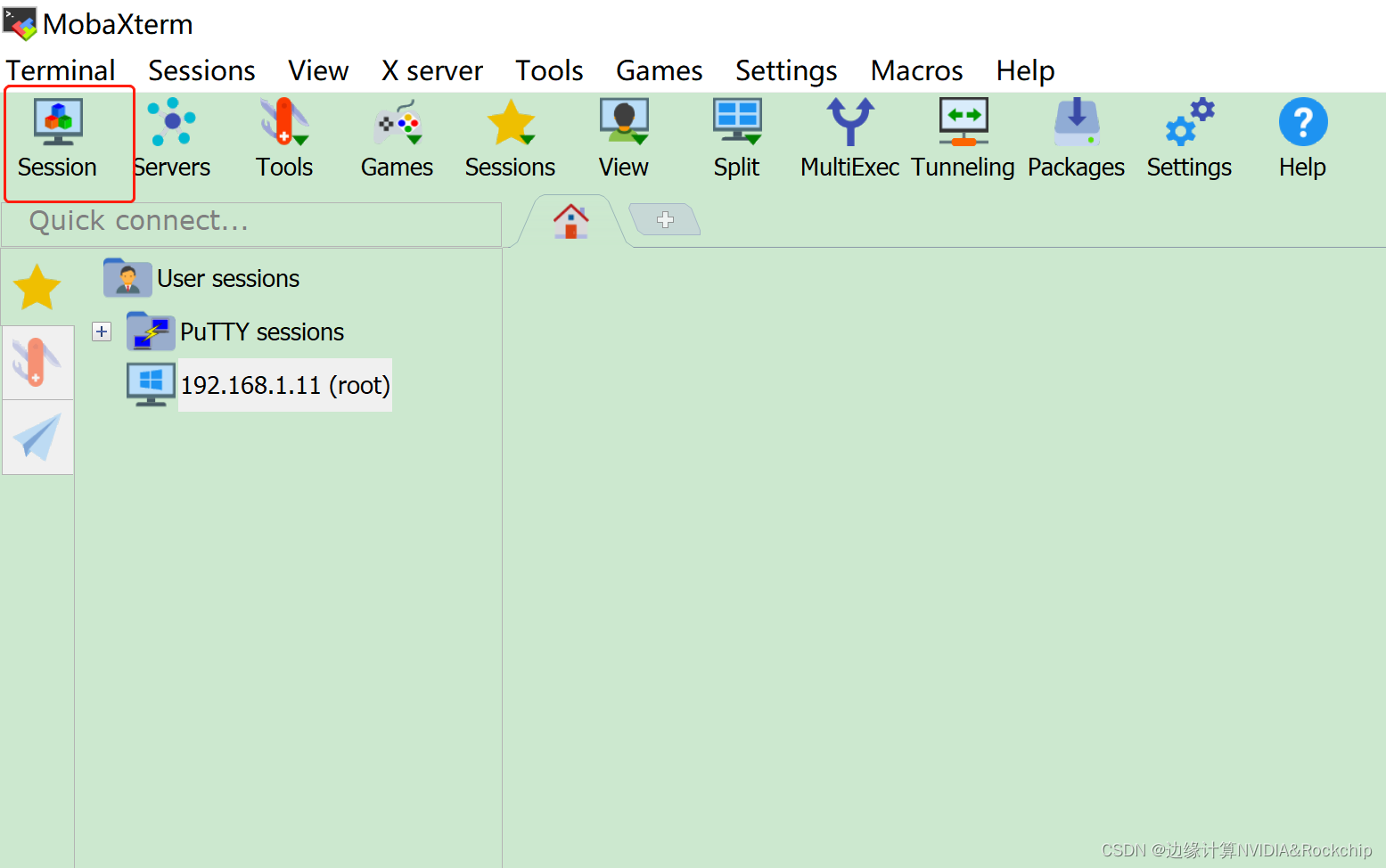Click the Help question mark icon

tap(1303, 122)
